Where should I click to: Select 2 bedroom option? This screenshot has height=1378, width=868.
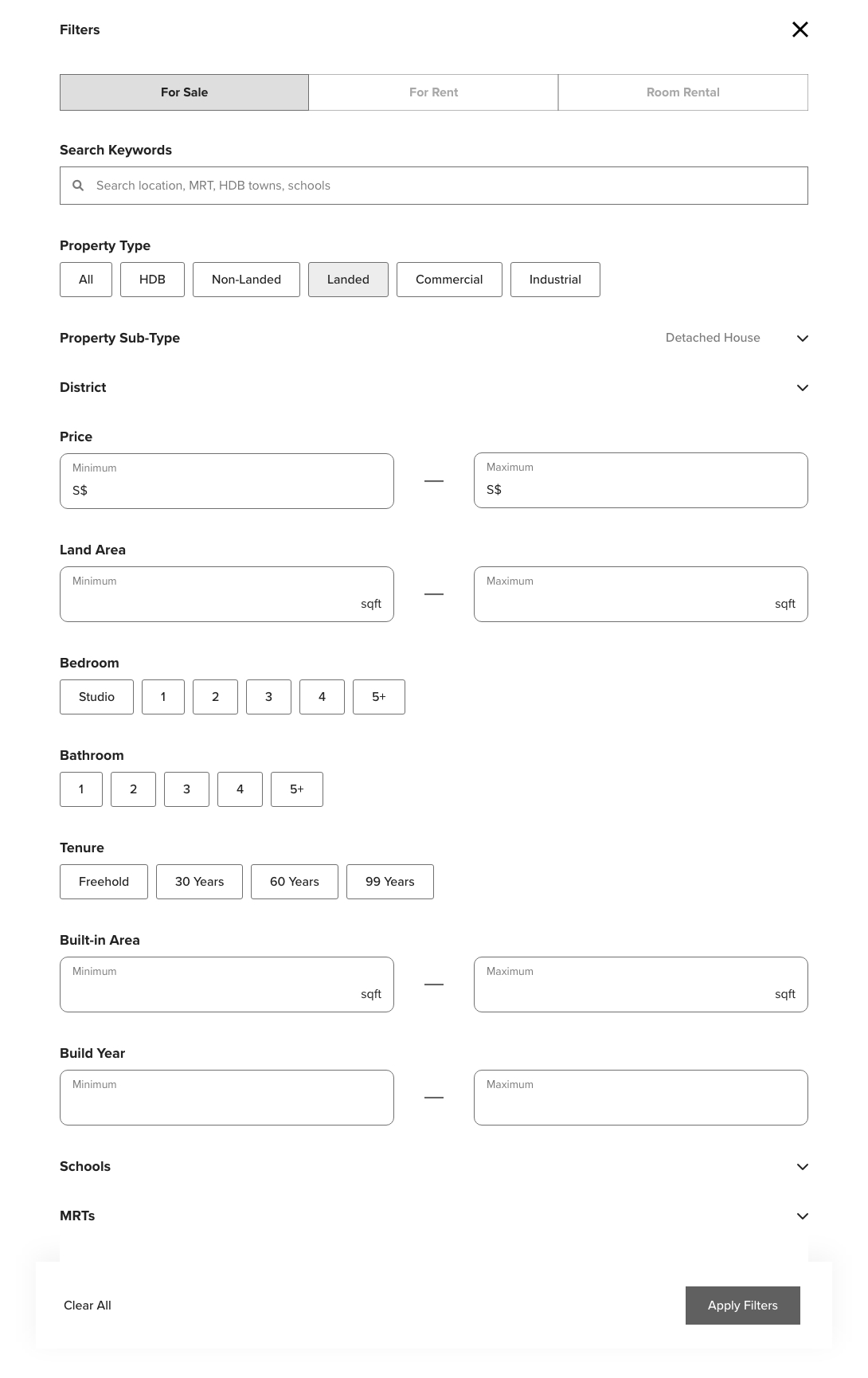(215, 697)
